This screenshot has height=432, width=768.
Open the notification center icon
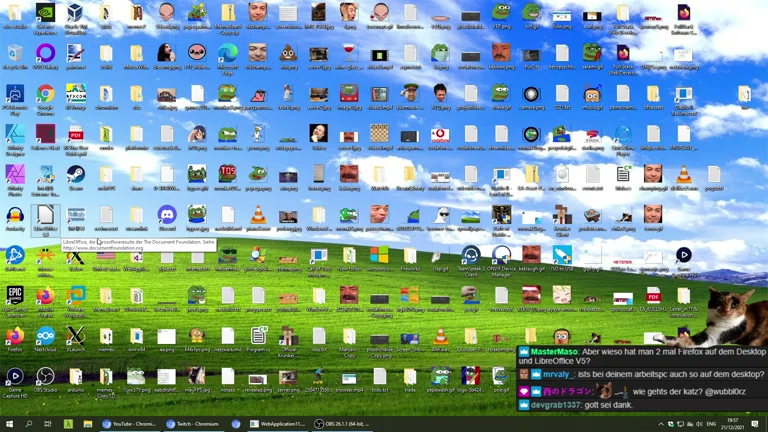756,424
